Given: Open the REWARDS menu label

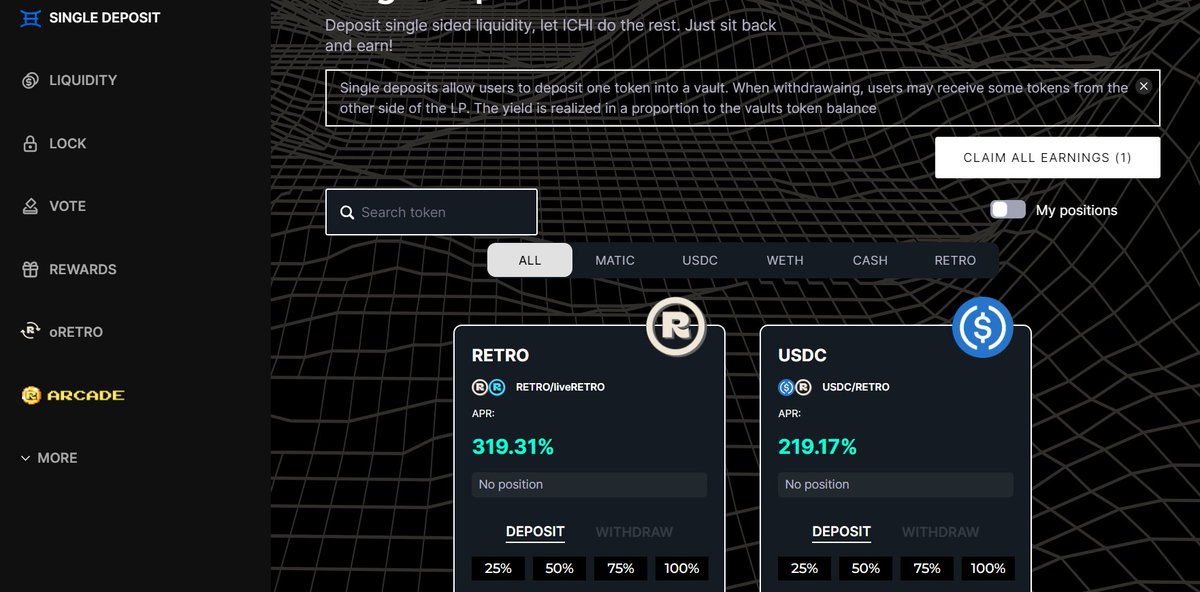Looking at the screenshot, I should [83, 269].
